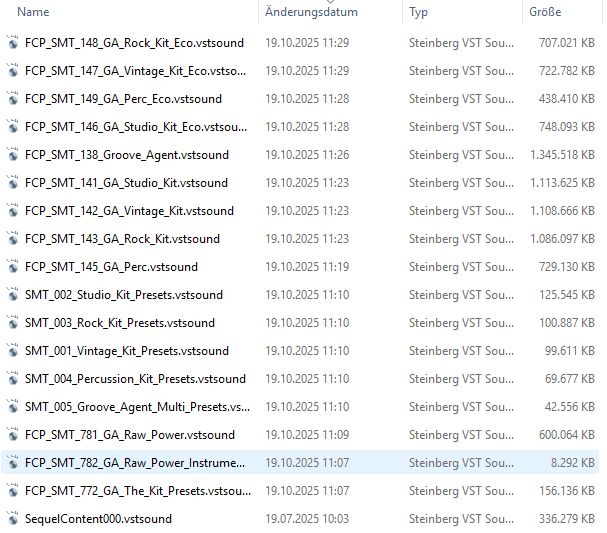Select file SequelContent000.vstsound
The width and height of the screenshot is (607, 533).
click(x=98, y=519)
